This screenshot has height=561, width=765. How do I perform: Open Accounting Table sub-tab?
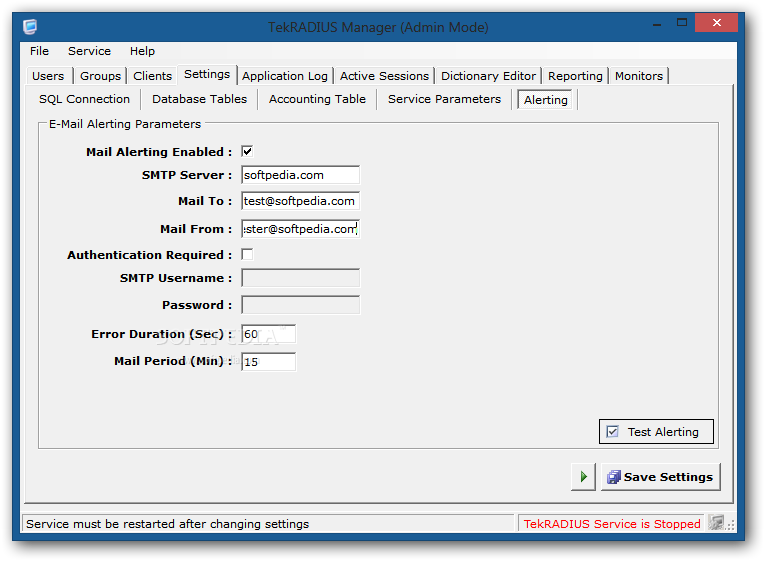click(x=317, y=99)
